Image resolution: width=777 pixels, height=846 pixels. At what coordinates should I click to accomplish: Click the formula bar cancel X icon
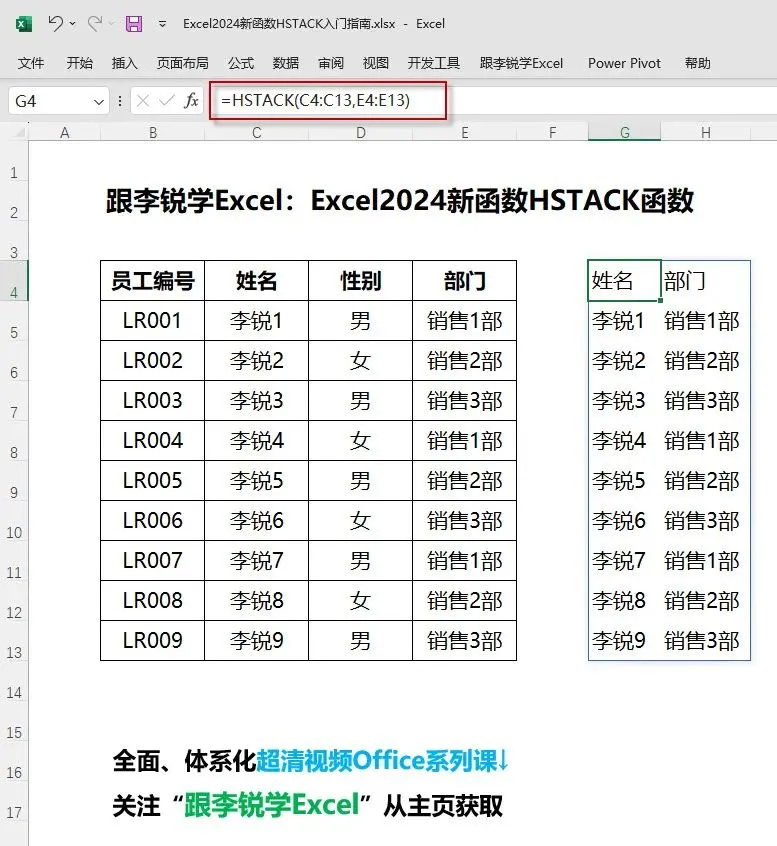143,101
